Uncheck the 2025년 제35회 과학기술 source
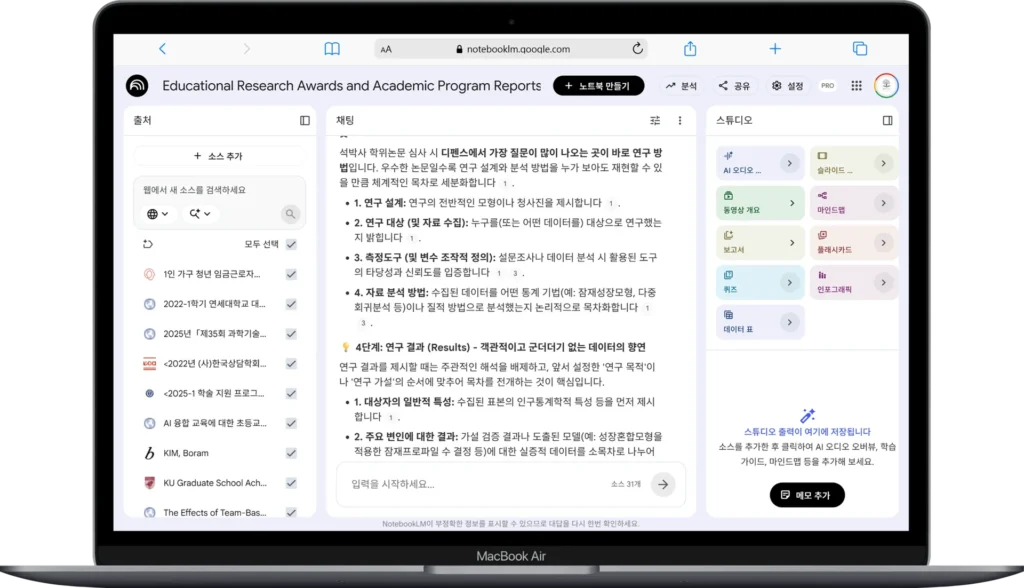Image resolution: width=1024 pixels, height=588 pixels. click(291, 334)
